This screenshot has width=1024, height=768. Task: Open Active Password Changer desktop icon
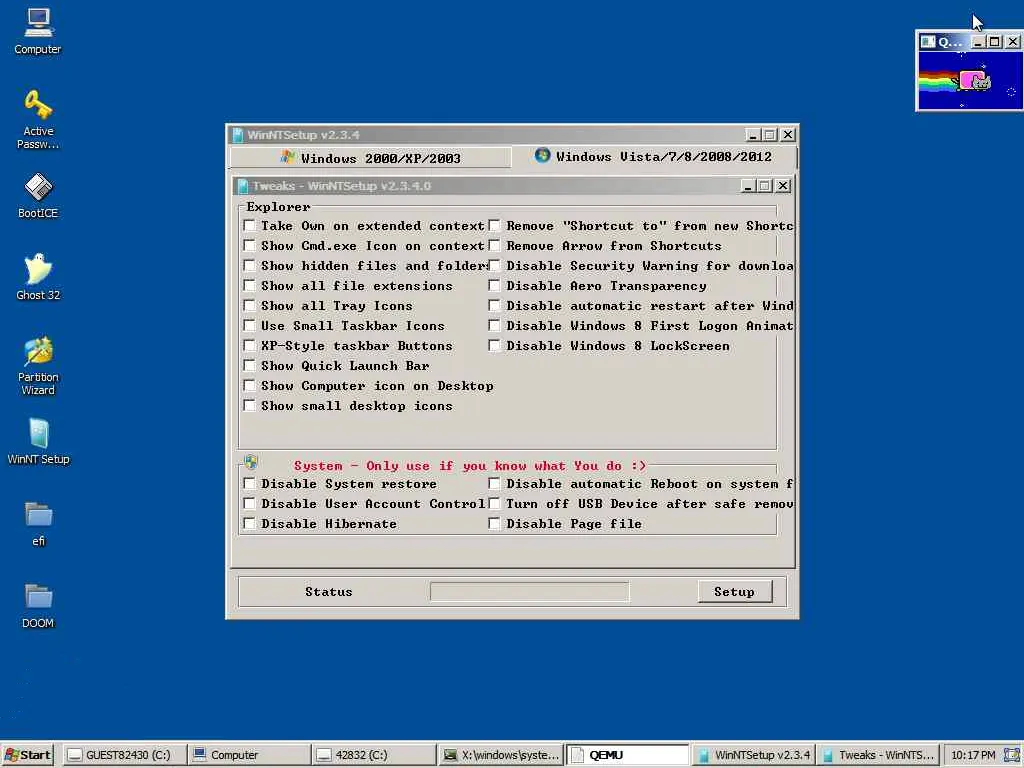(38, 120)
